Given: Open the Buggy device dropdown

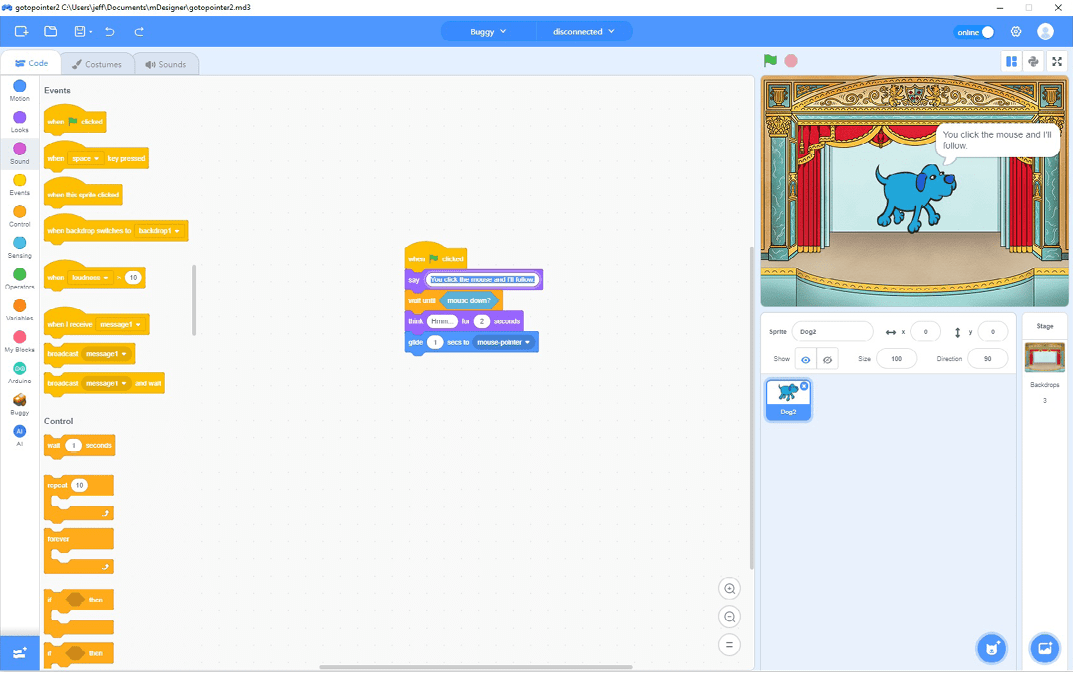Looking at the screenshot, I should coord(488,31).
